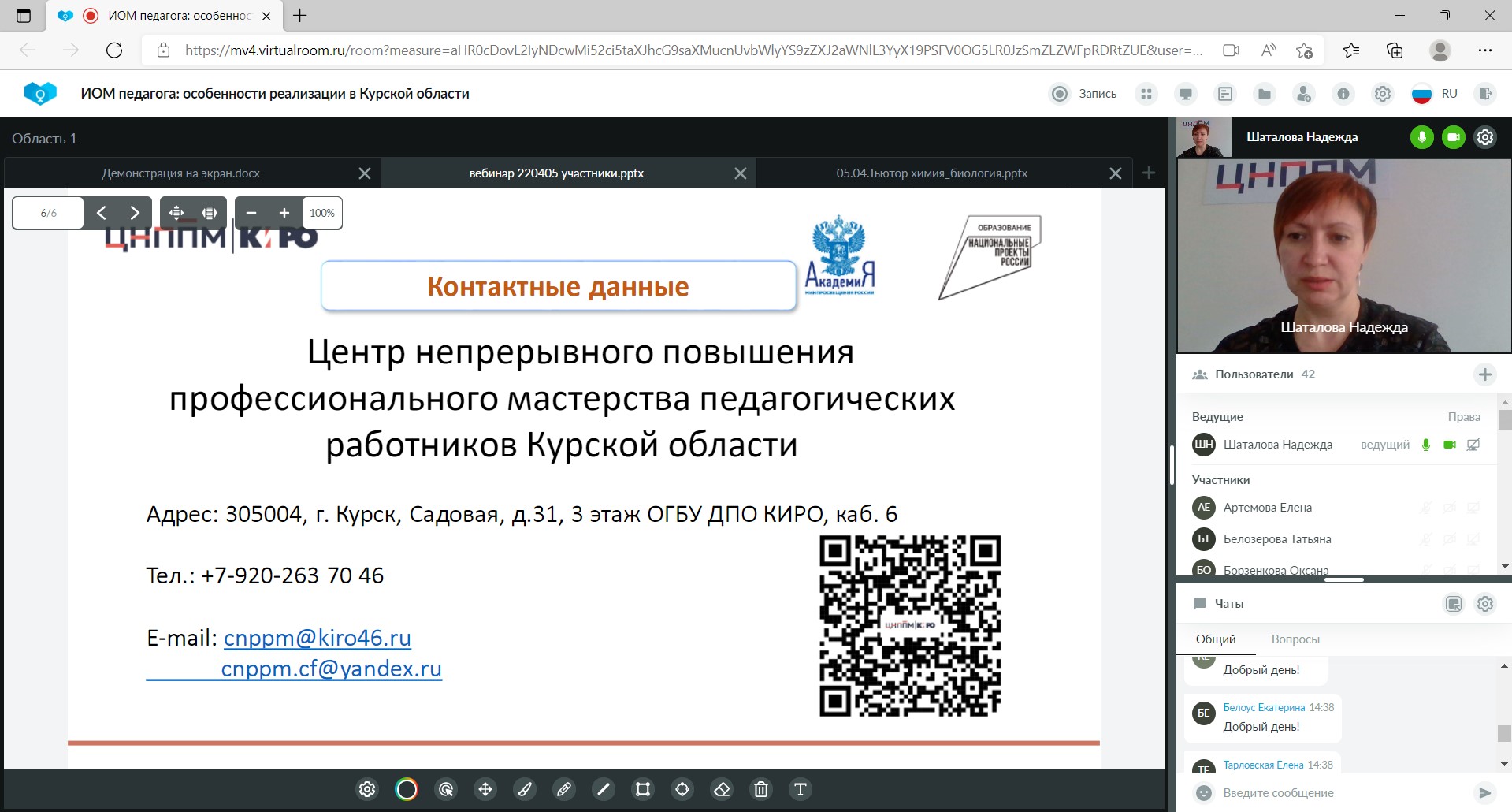Select the paintbrush tool

pos(525,789)
